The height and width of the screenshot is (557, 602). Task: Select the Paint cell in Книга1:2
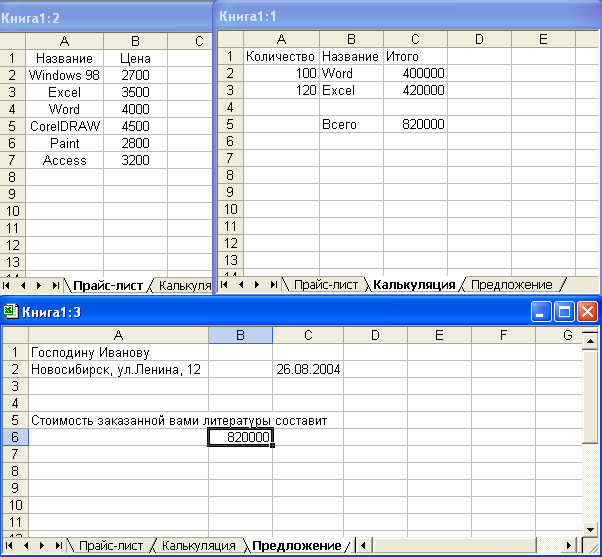64,143
